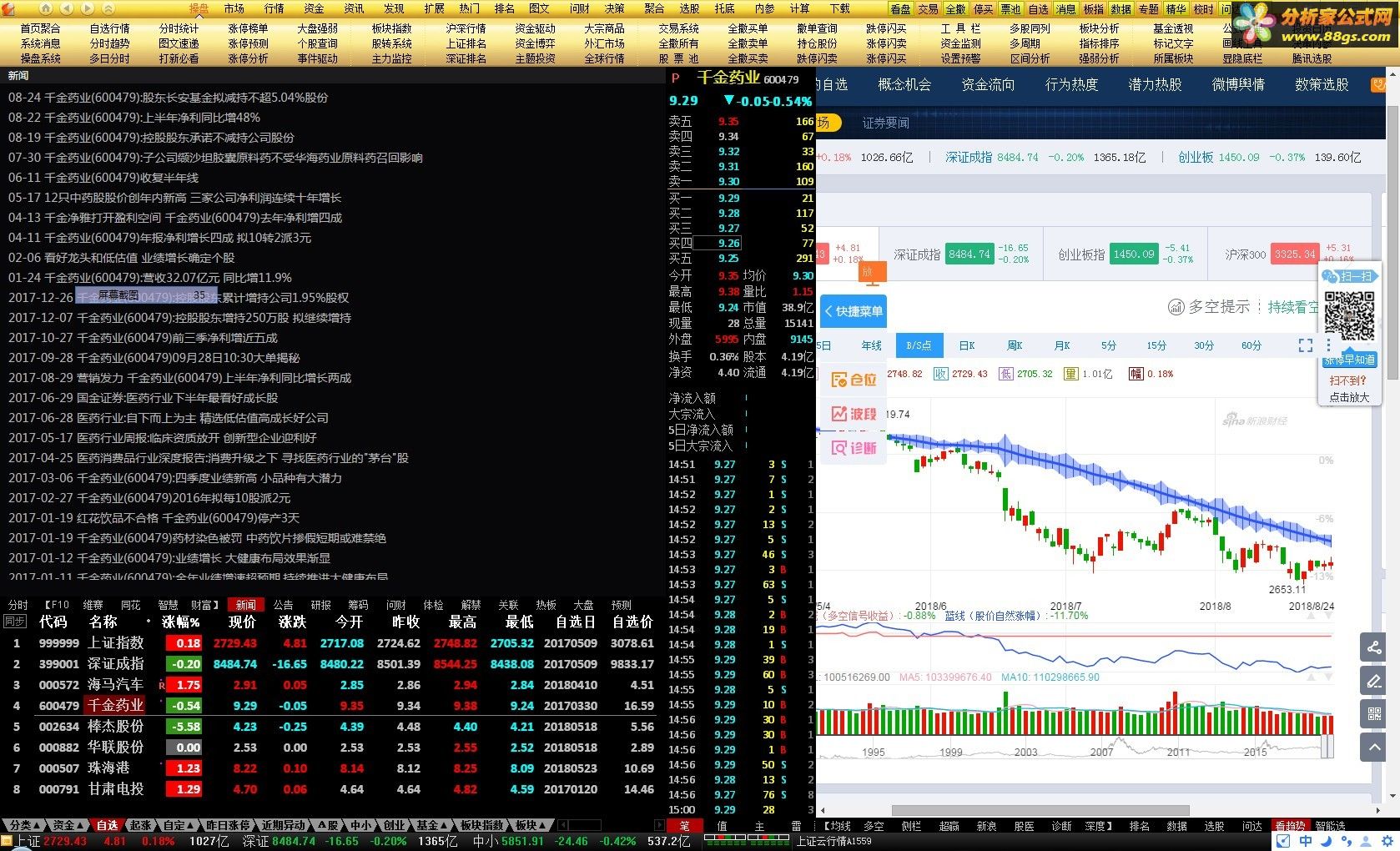Screen dimensions: 1400x851
Task: Click the 看盘 button at top right
Action: tap(900, 9)
